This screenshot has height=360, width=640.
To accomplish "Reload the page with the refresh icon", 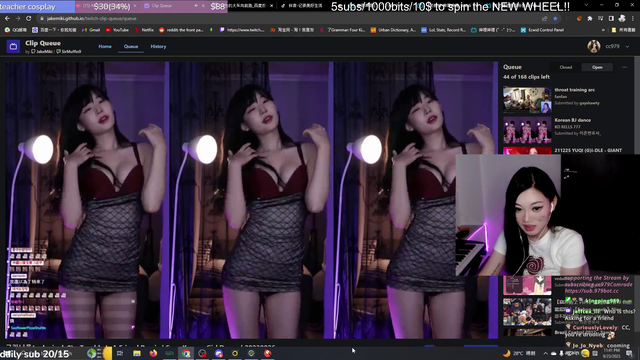I will tap(29, 18).
